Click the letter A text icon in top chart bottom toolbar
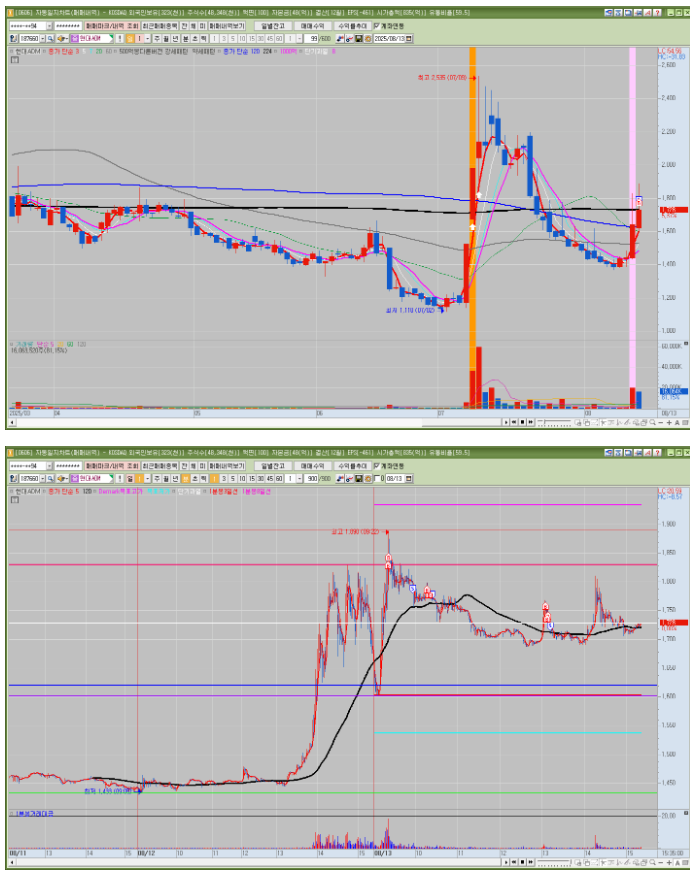Screen dimensions: 690x878 (x=677, y=422)
